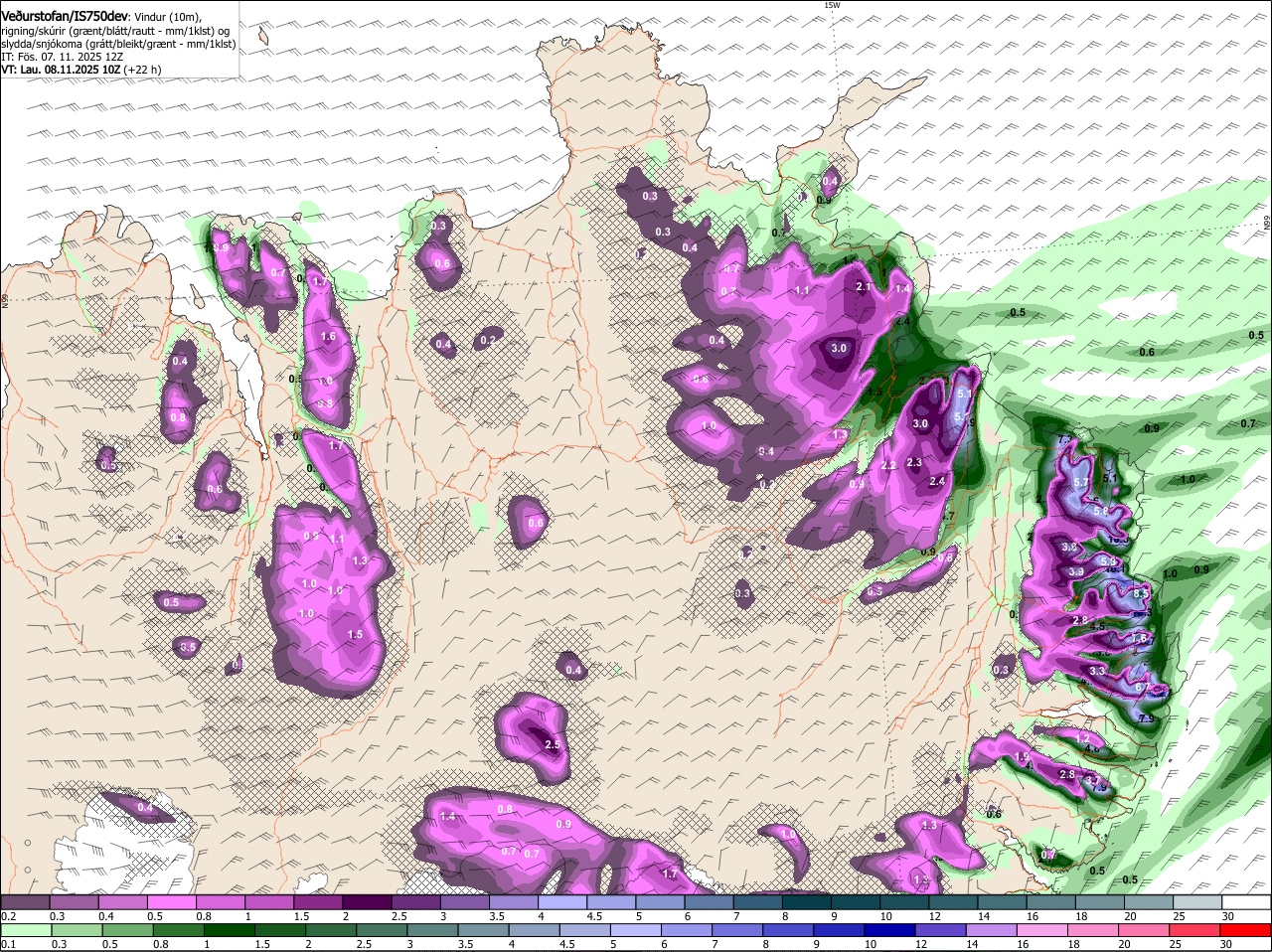Select the darkest purple 2–2.5 snow legend swatch
1272x952 pixels.
(369, 902)
